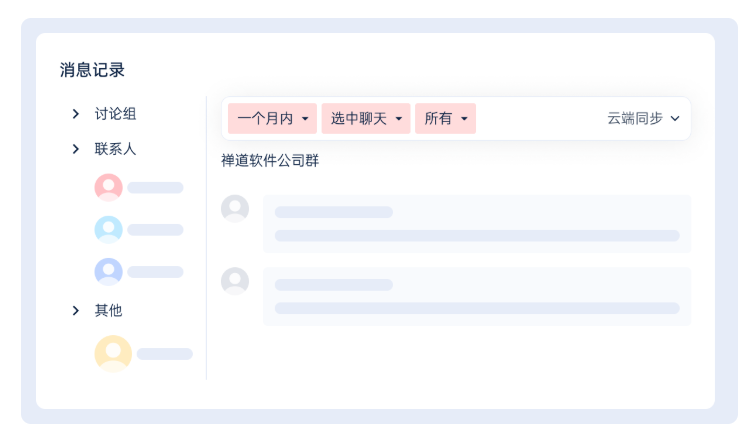Select the purple-blue contact avatar

(109, 272)
